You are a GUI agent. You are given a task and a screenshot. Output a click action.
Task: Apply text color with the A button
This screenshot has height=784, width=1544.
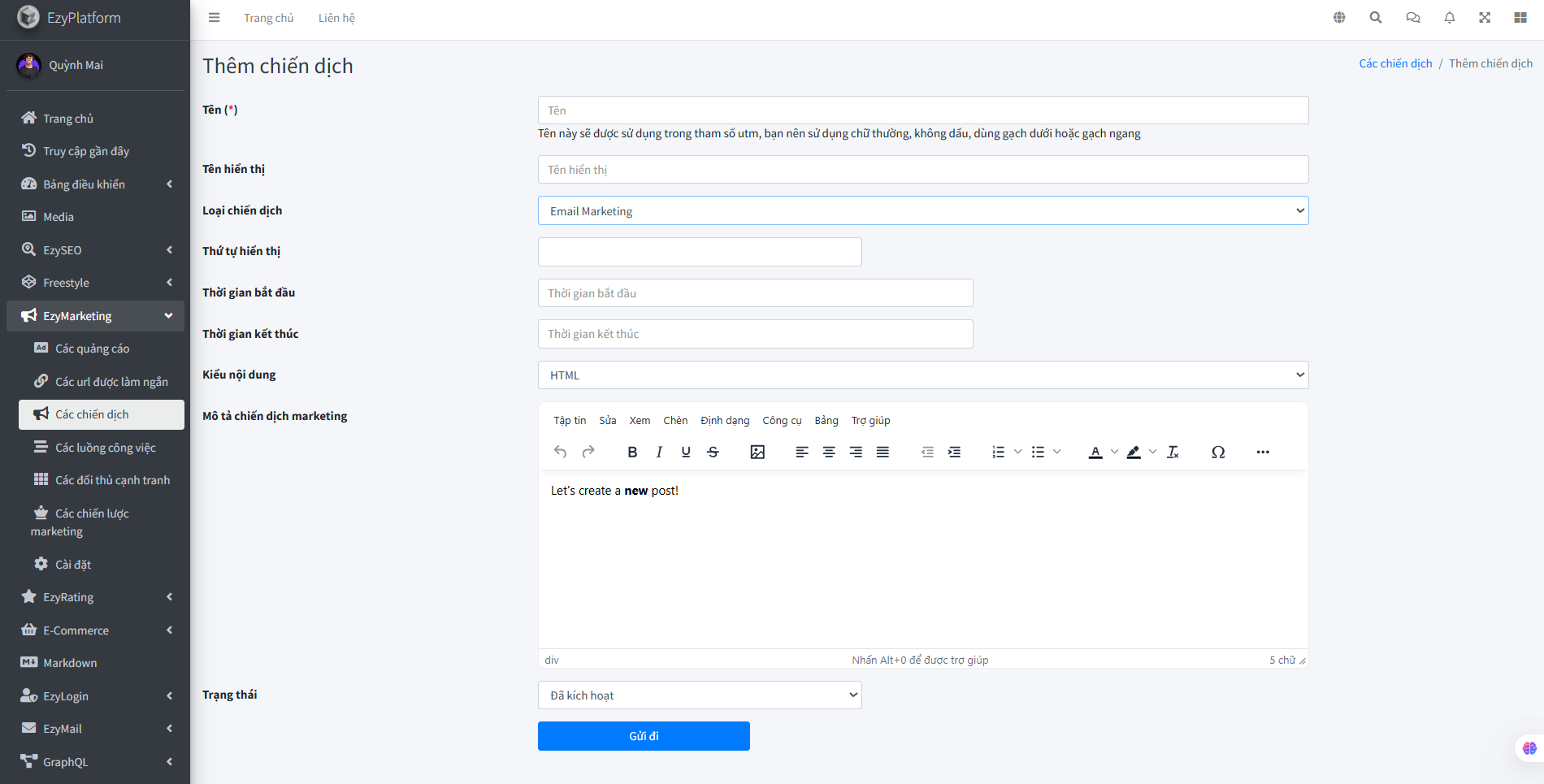click(1095, 452)
